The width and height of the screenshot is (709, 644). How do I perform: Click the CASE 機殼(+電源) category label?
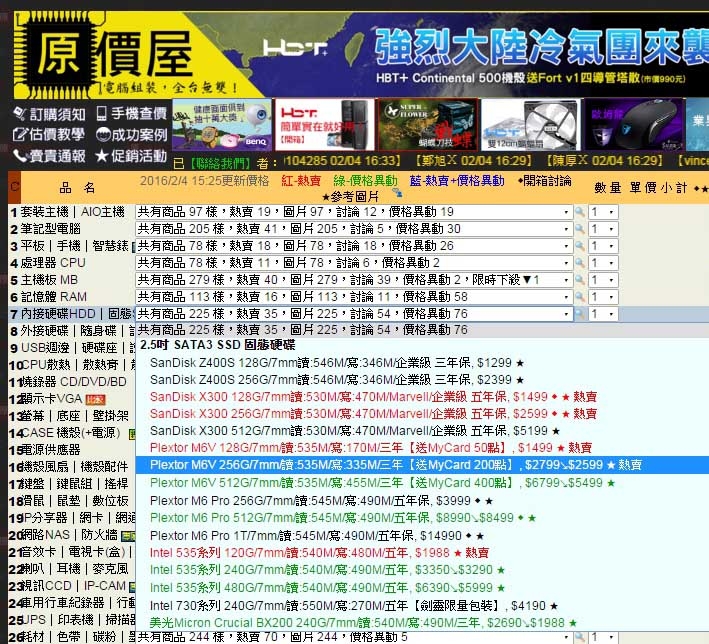pyautogui.click(x=71, y=433)
